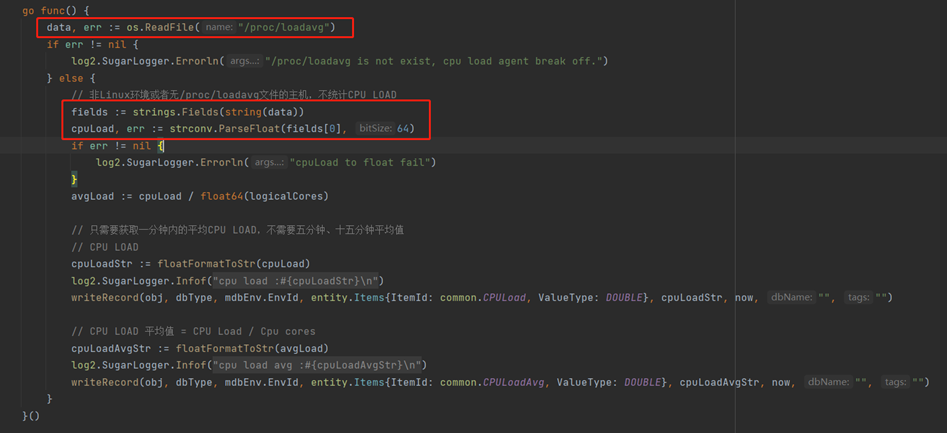Click the "cpu load :#{cpuLoadStr}\n" format string
This screenshot has width=947, height=433.
pyautogui.click(x=295, y=281)
